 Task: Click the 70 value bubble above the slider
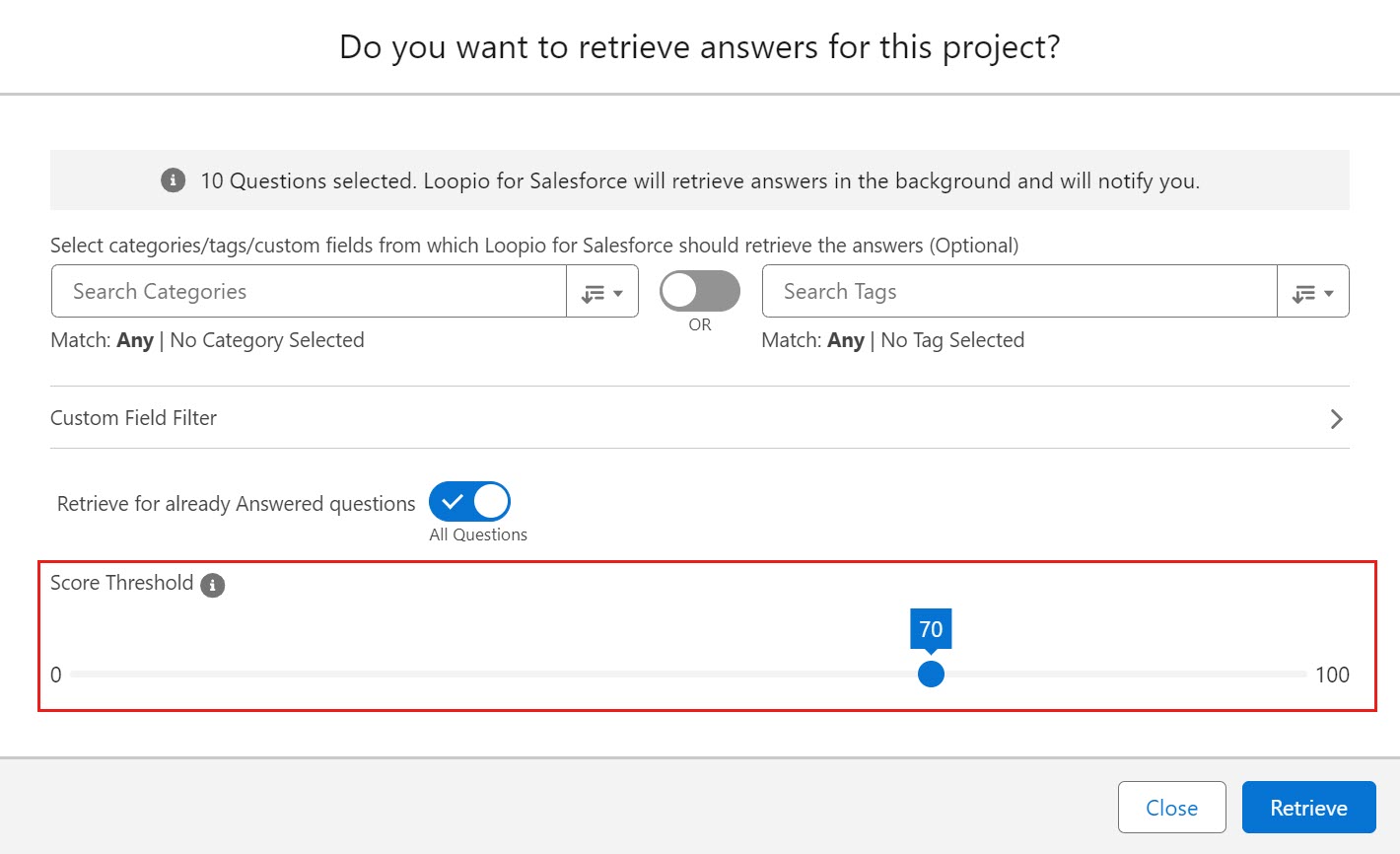pyautogui.click(x=931, y=629)
